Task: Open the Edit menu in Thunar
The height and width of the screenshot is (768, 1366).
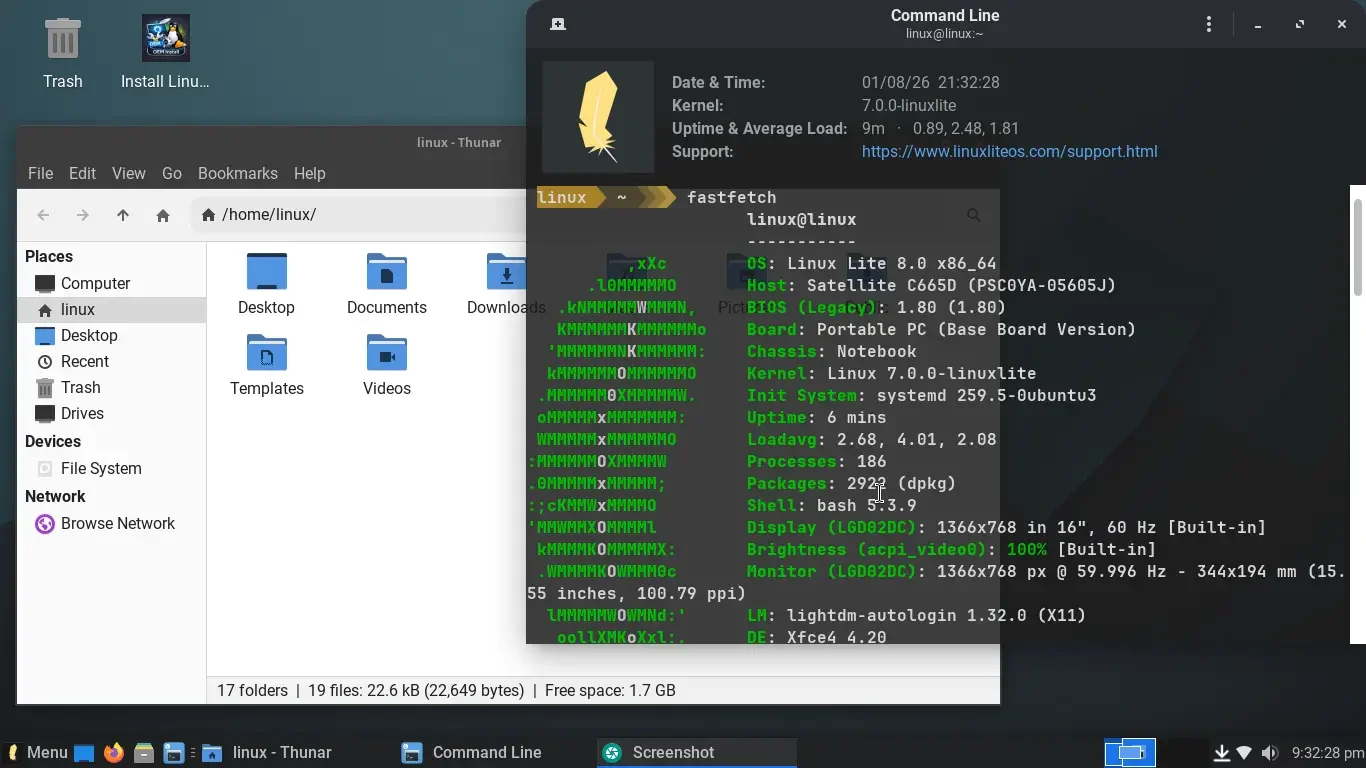Action: [x=82, y=173]
